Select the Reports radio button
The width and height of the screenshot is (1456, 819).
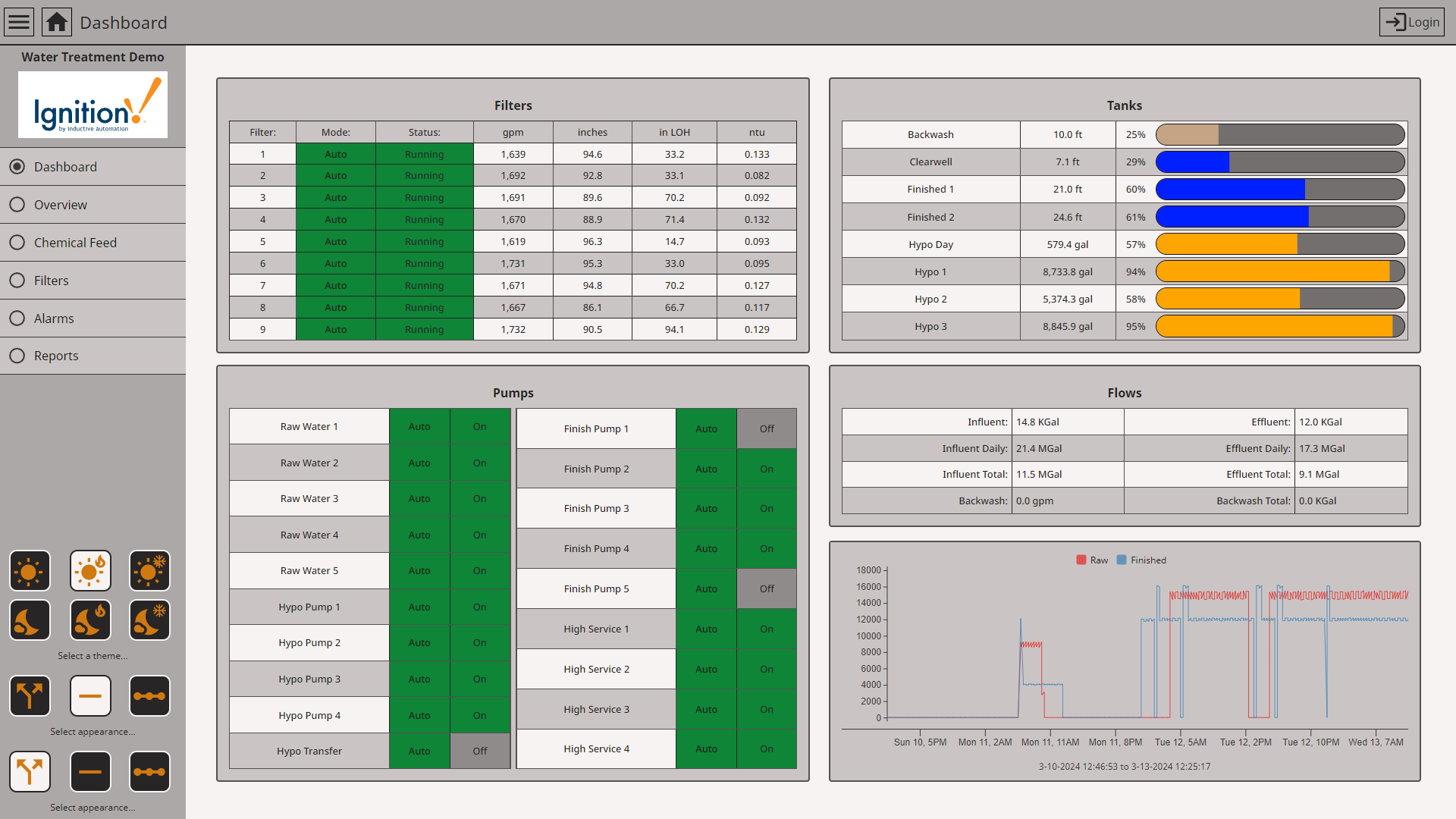[17, 355]
